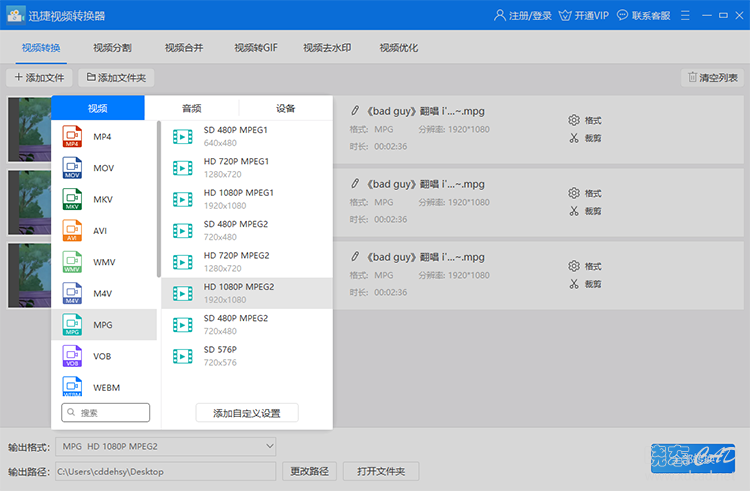750x491 pixels.
Task: Open 格式 gear settings for third file
Action: point(585,266)
